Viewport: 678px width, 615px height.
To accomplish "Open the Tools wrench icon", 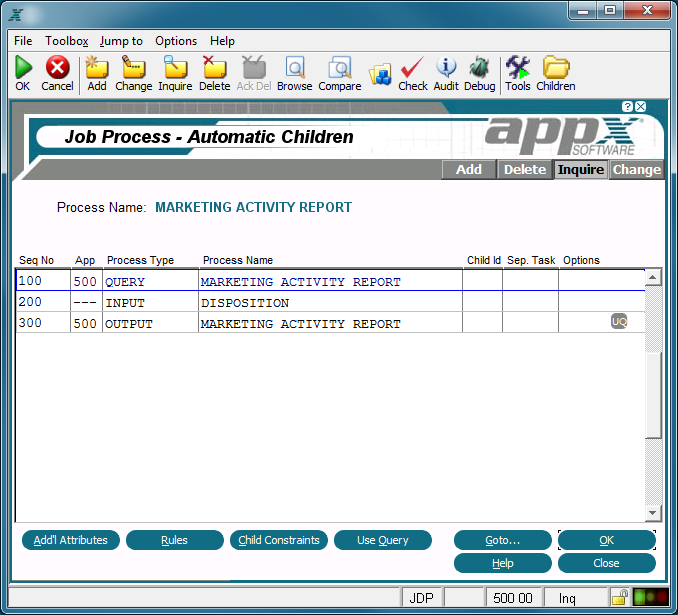I will click(518, 67).
